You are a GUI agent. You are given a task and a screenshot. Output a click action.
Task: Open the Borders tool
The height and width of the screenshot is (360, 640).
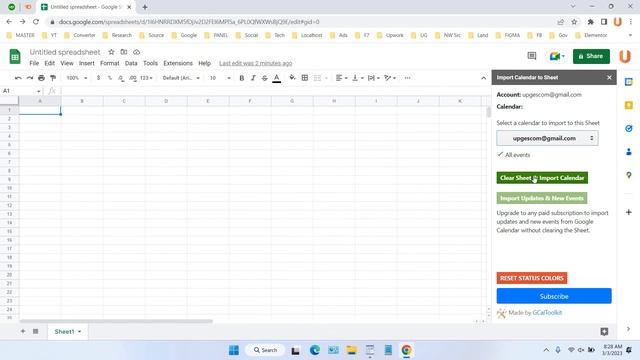[304, 78]
